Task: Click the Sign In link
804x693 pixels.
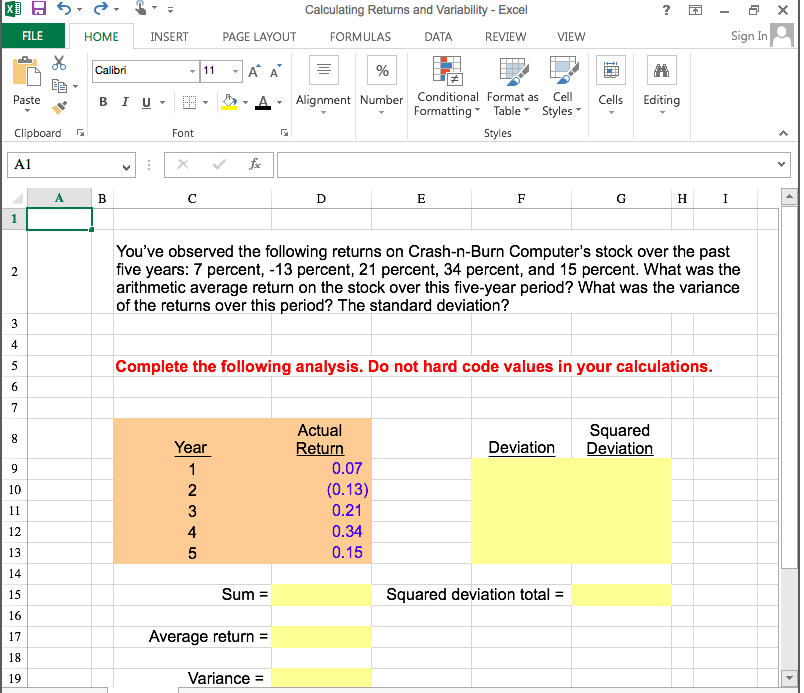Action: (748, 36)
